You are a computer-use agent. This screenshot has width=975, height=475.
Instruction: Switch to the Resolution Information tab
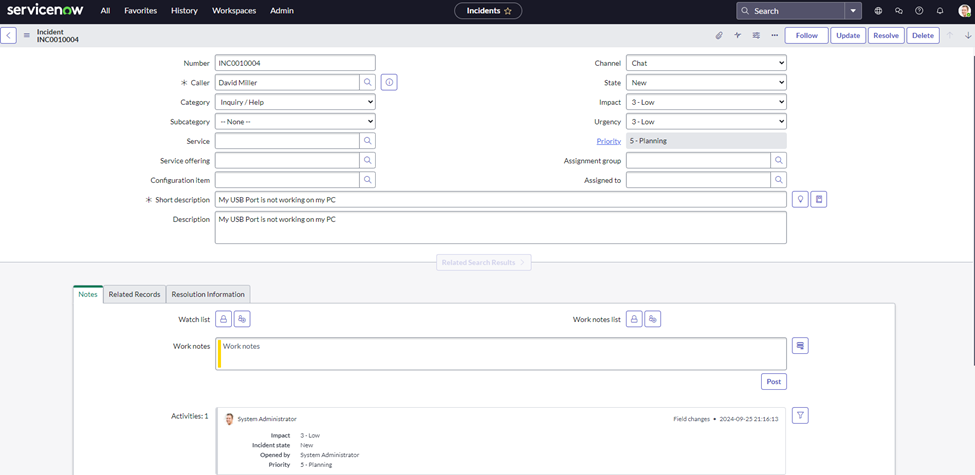click(x=208, y=294)
